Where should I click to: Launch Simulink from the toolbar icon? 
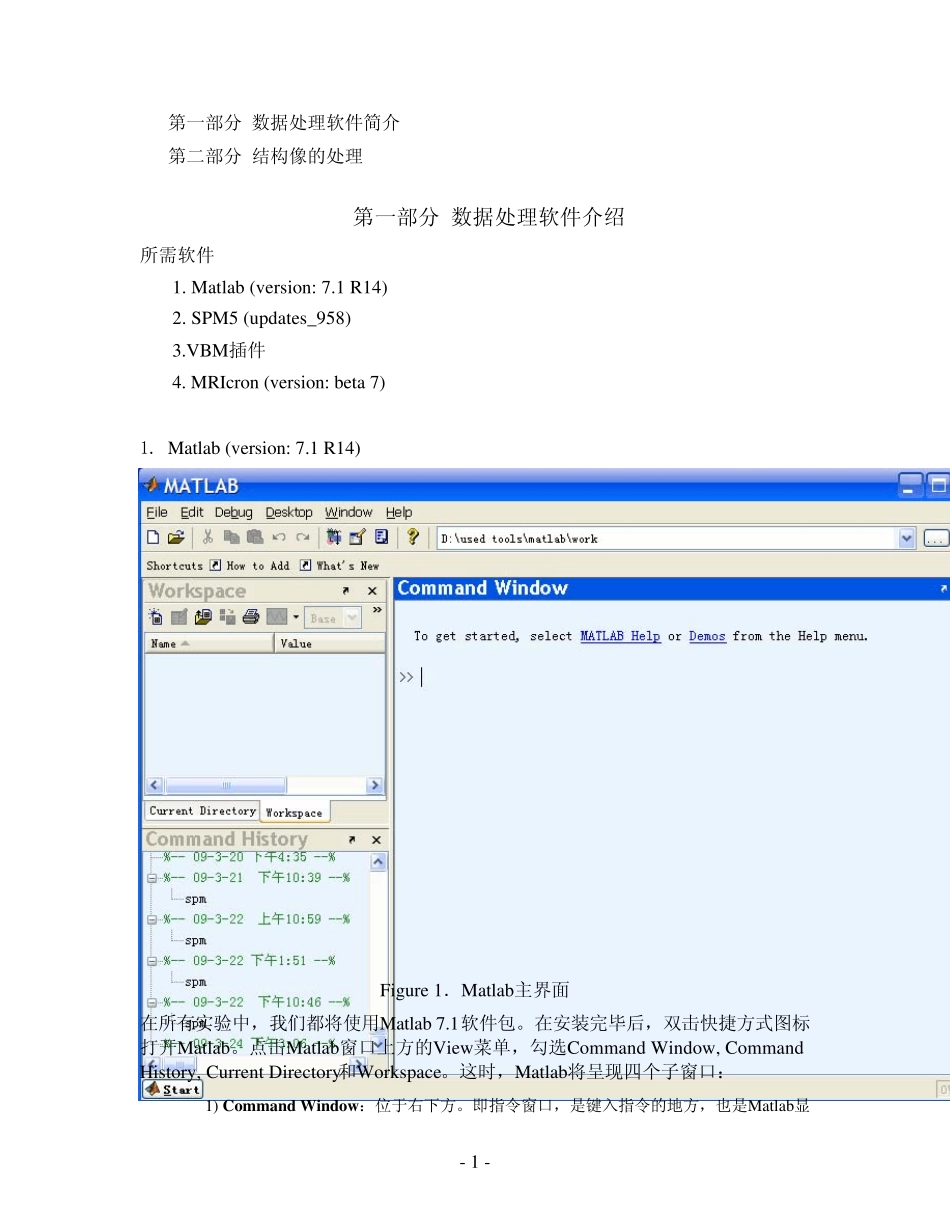pos(334,538)
